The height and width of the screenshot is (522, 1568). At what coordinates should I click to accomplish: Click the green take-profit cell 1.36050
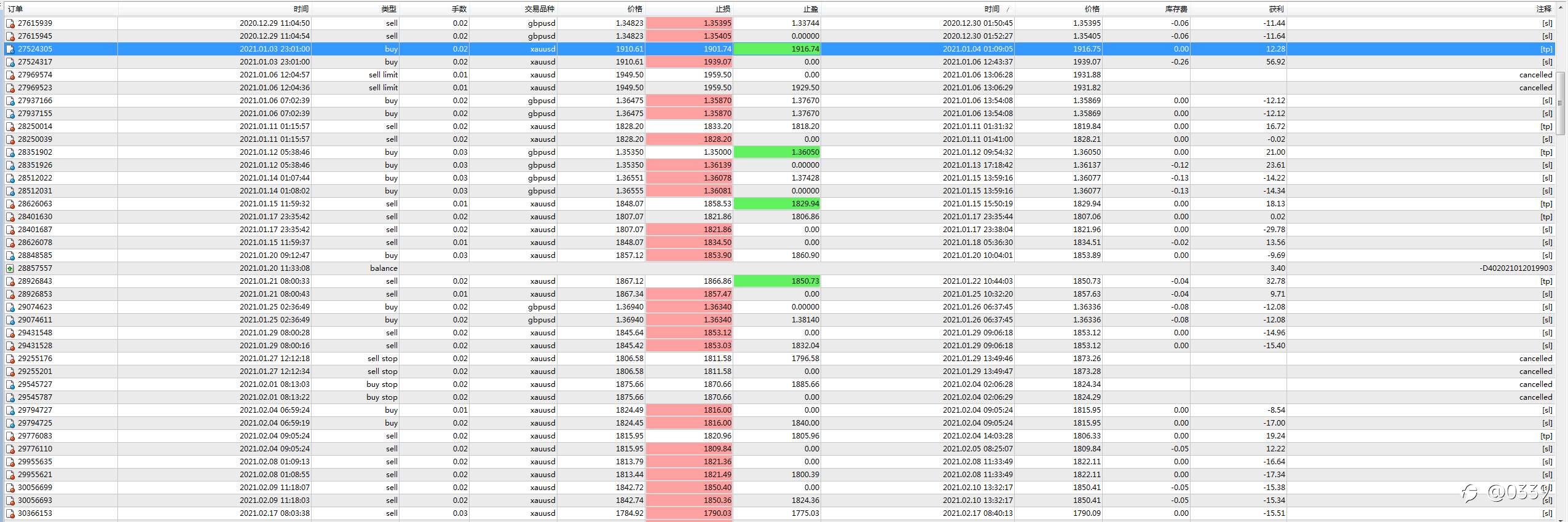pos(777,152)
